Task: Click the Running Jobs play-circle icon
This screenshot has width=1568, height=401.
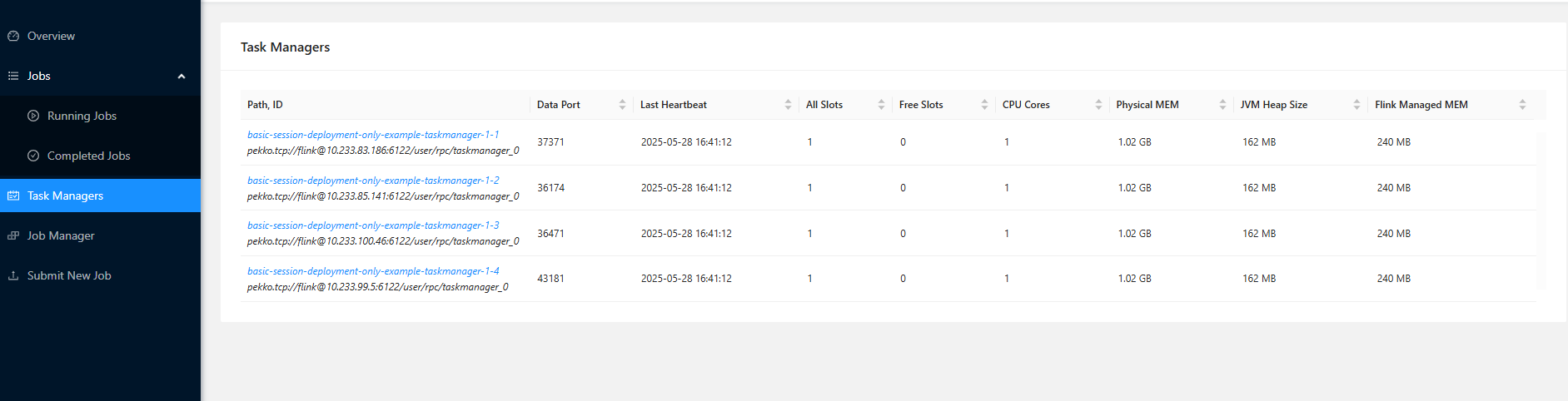Action: [x=33, y=116]
